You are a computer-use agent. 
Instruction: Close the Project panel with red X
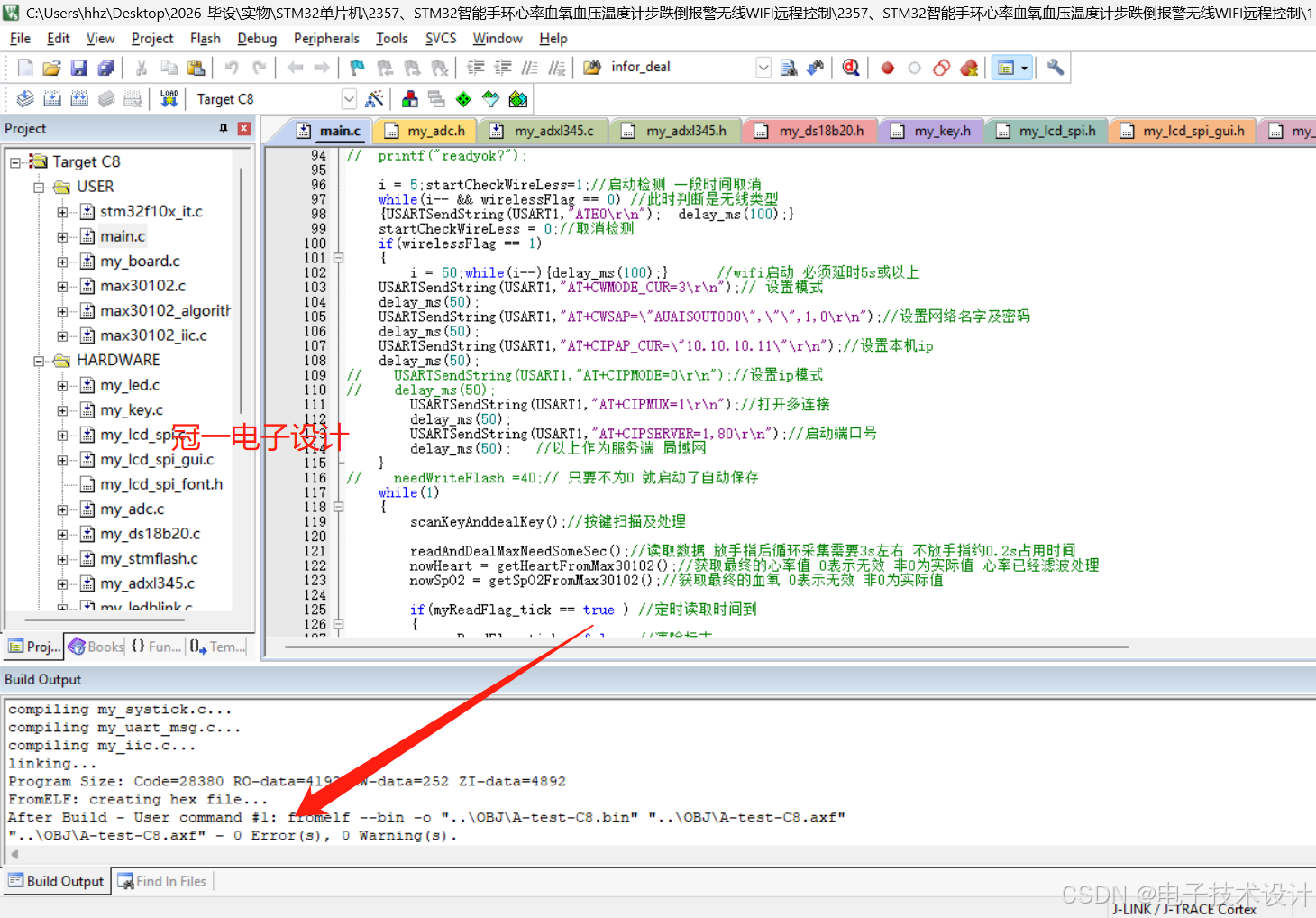point(243,129)
